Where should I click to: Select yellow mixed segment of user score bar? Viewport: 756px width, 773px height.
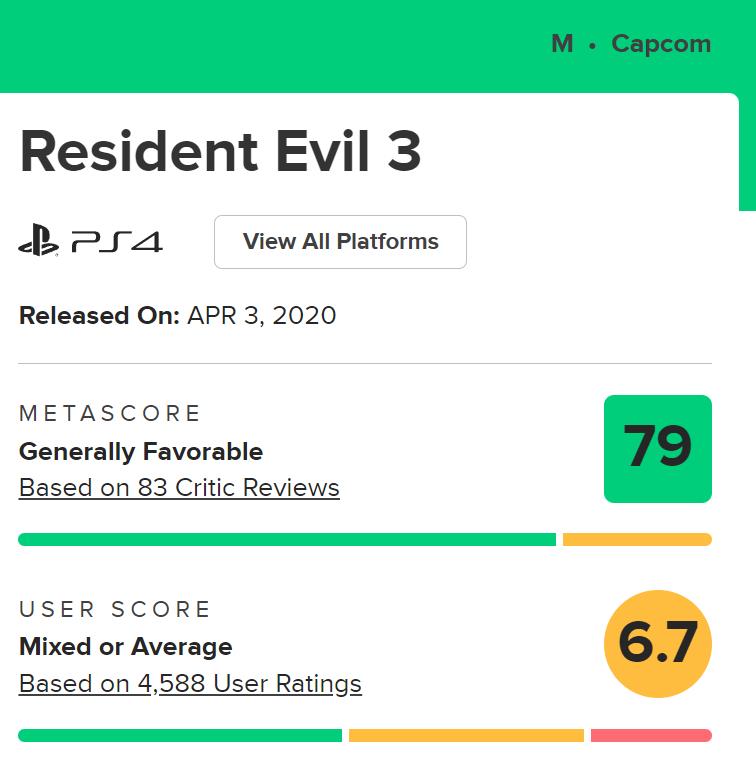coord(466,736)
